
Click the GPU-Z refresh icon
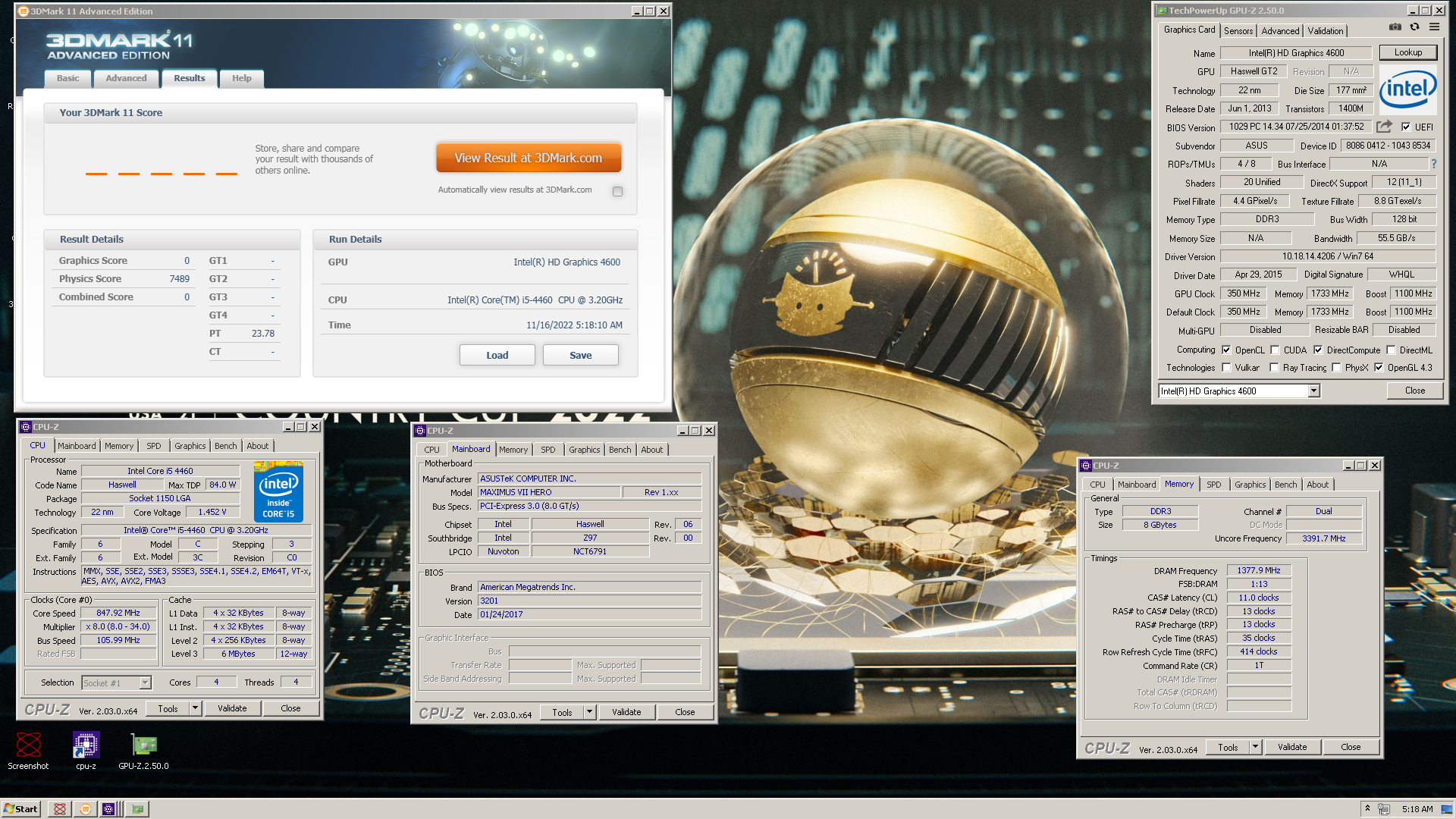pos(1414,27)
